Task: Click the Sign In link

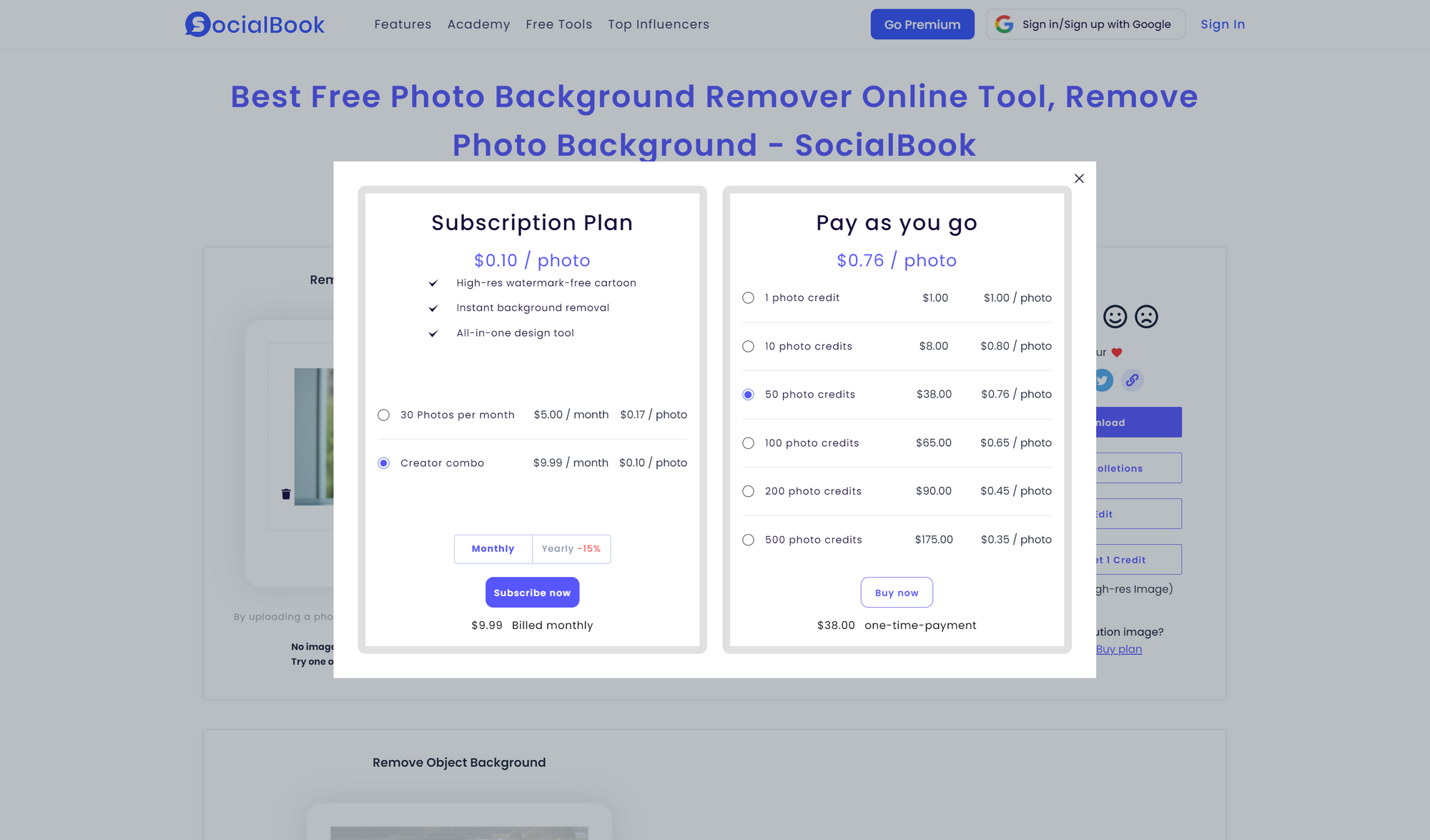Action: click(x=1223, y=24)
